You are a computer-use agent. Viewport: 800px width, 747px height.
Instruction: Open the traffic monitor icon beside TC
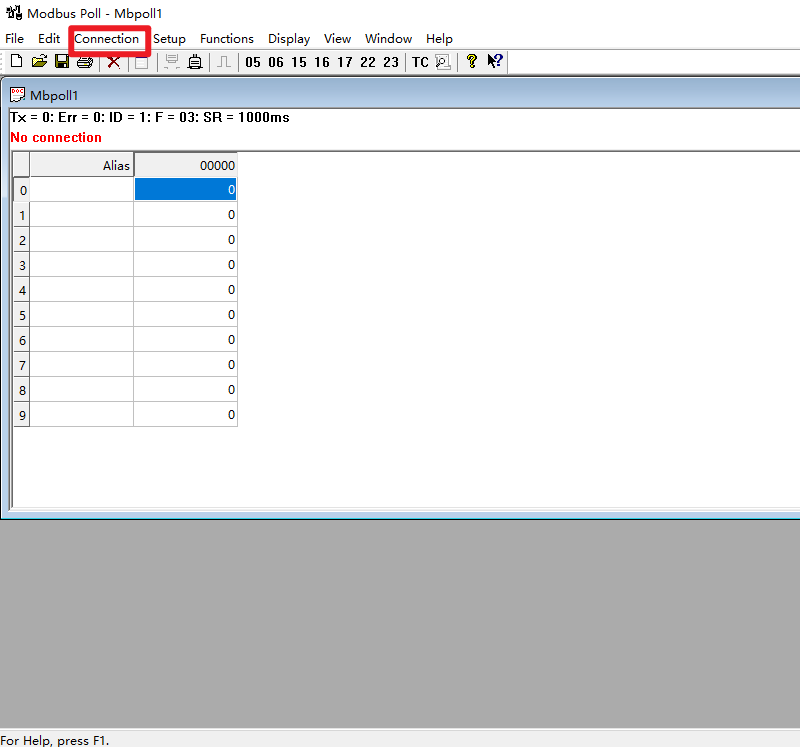[x=443, y=62]
